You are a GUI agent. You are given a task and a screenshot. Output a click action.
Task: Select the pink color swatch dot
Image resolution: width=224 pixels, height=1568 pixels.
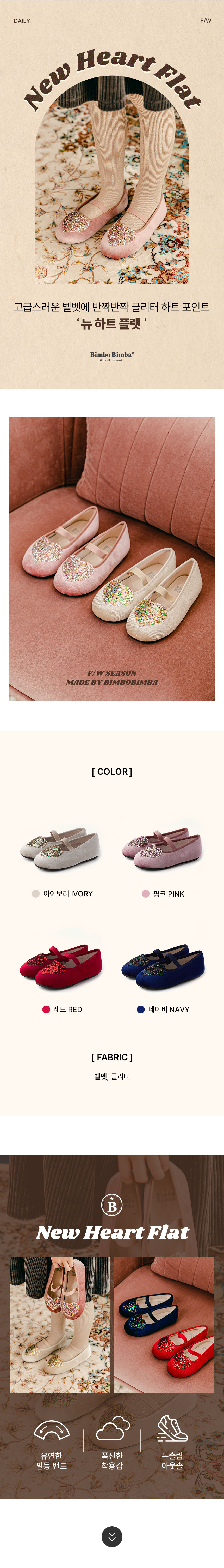click(x=146, y=894)
